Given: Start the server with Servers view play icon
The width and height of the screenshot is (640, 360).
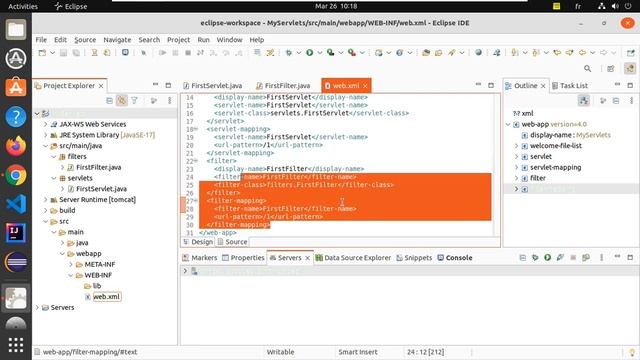Looking at the screenshot, I should click(x=547, y=258).
